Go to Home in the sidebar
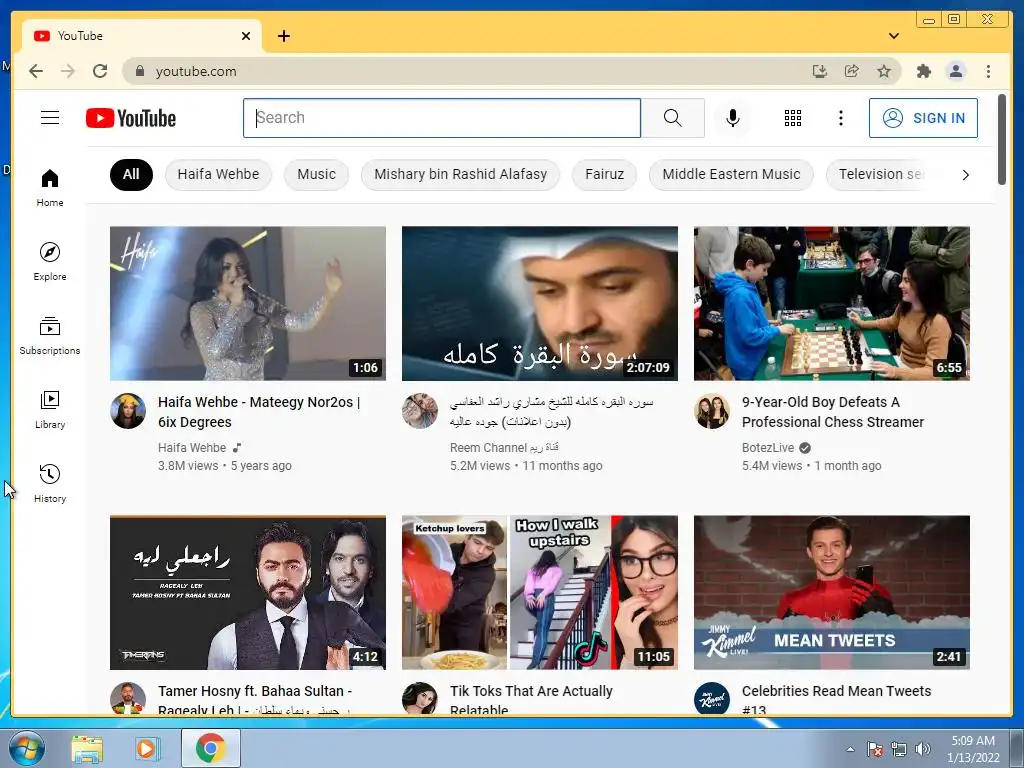Viewport: 1024px width, 768px height. pos(50,187)
